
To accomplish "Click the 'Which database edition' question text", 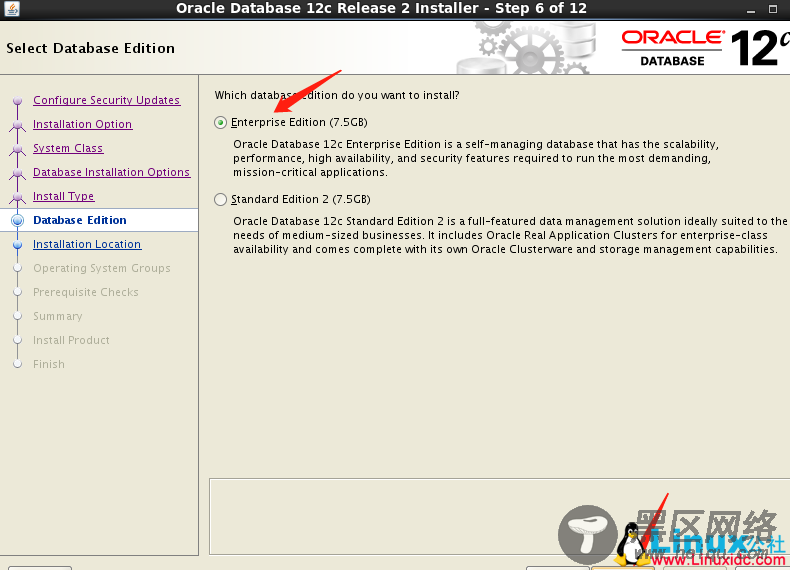I will [337, 95].
